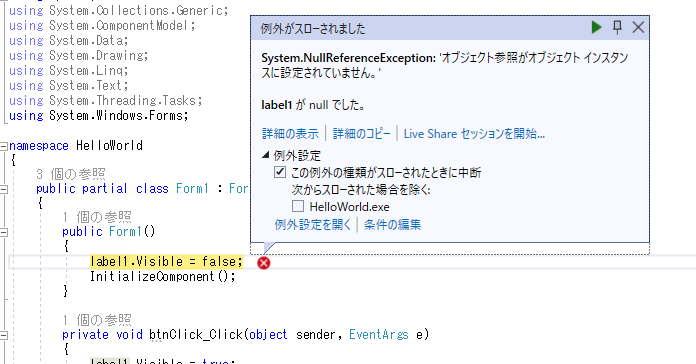Collapse the btnClick_Click method block
This screenshot has height=364, width=696.
tap(4, 335)
